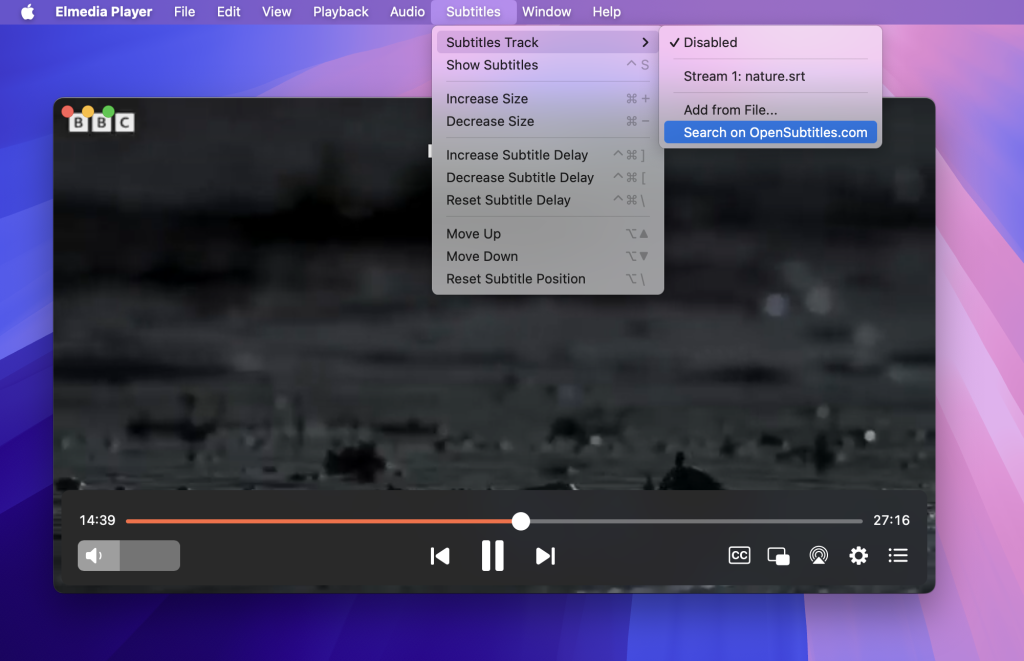Screen dimensions: 1024x661
Task: Jump back to the previous video
Action: pos(440,556)
